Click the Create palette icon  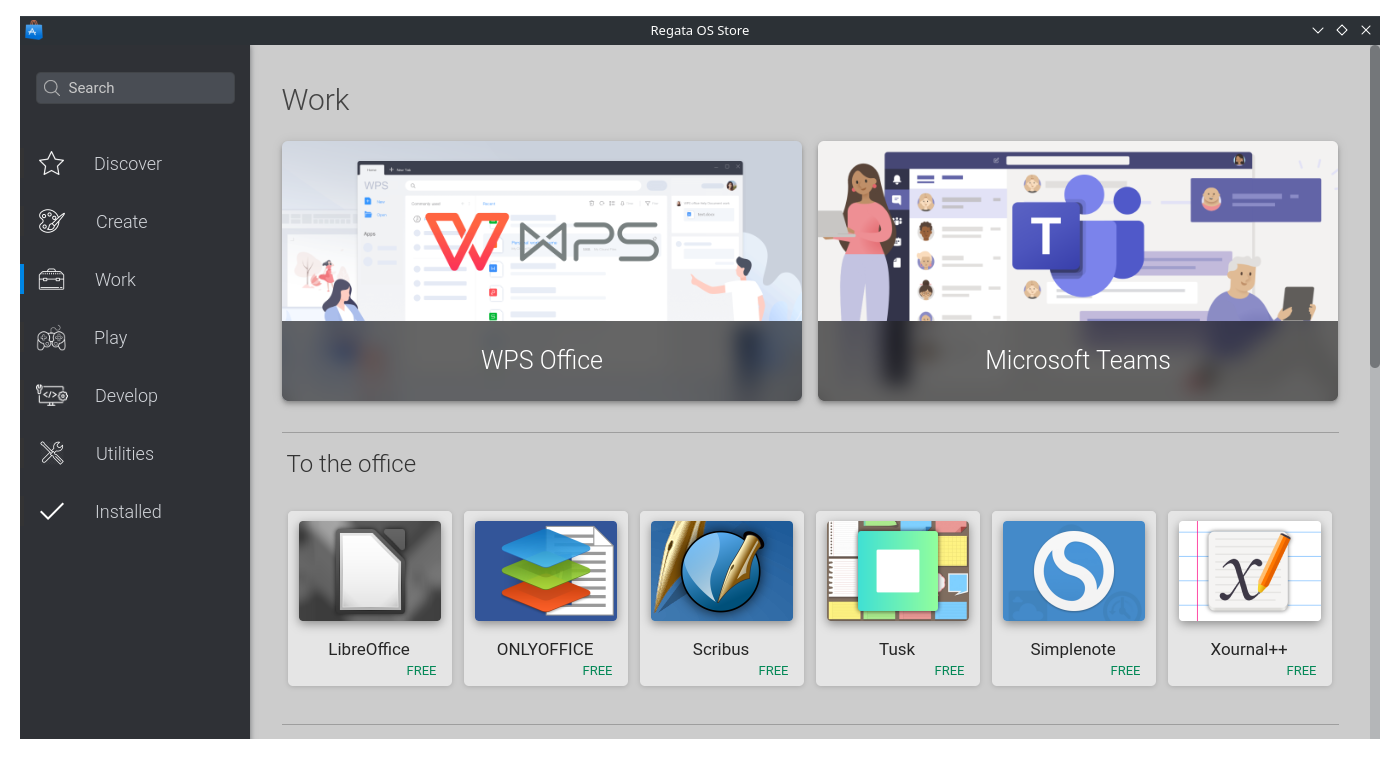point(52,222)
